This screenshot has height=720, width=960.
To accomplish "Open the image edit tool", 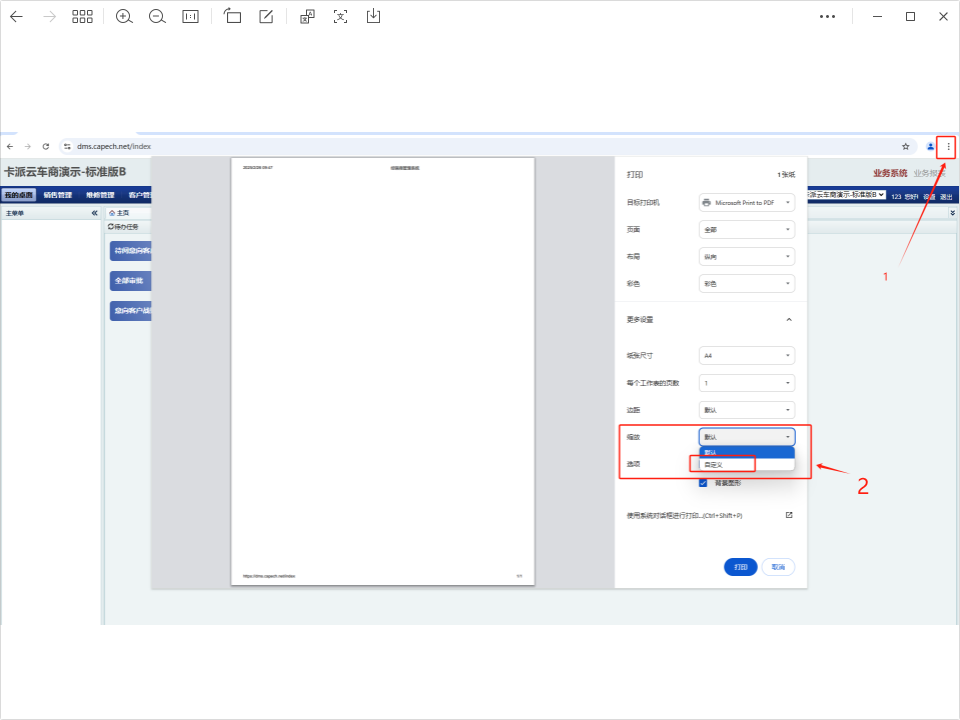I will [266, 17].
